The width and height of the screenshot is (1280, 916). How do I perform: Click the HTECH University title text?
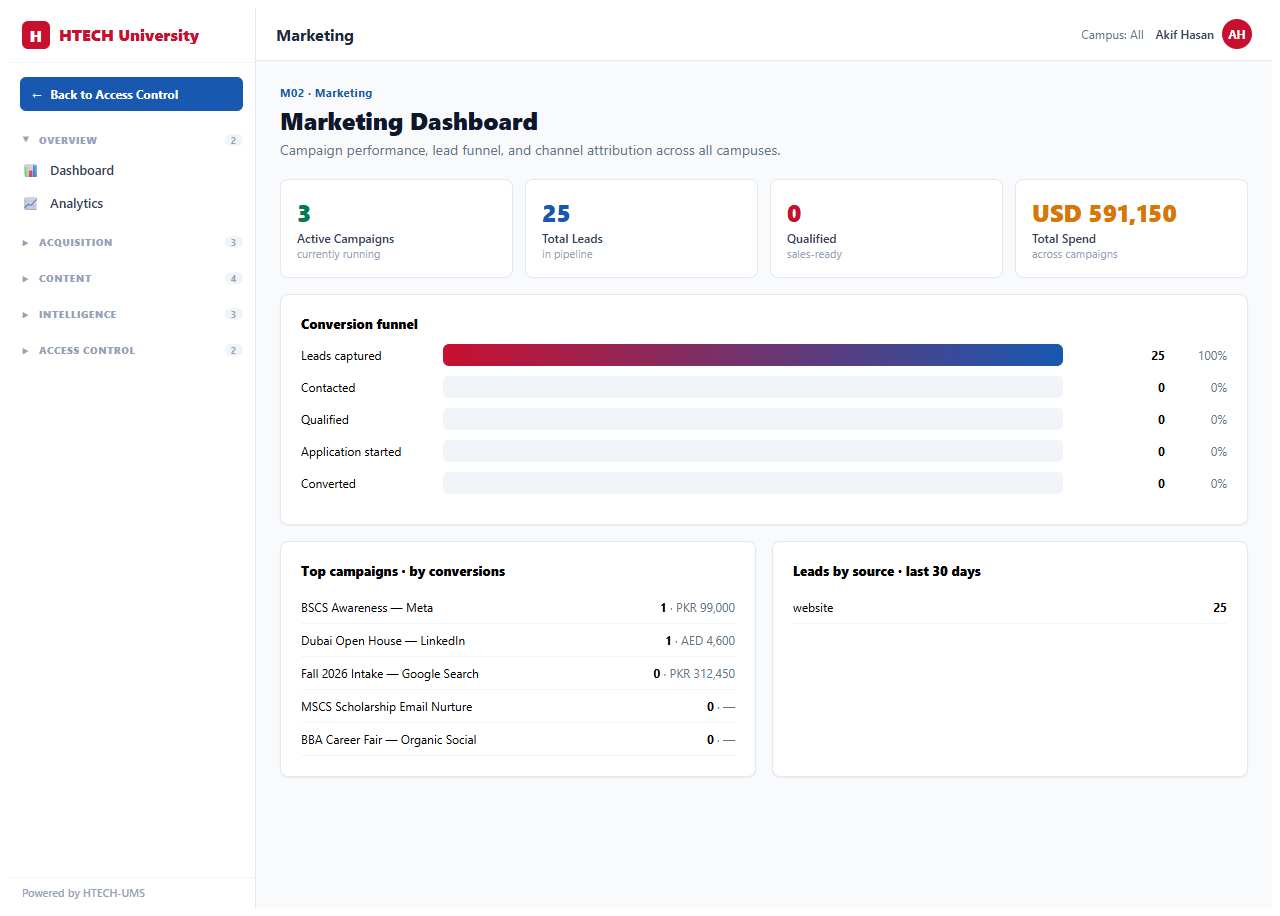129,36
